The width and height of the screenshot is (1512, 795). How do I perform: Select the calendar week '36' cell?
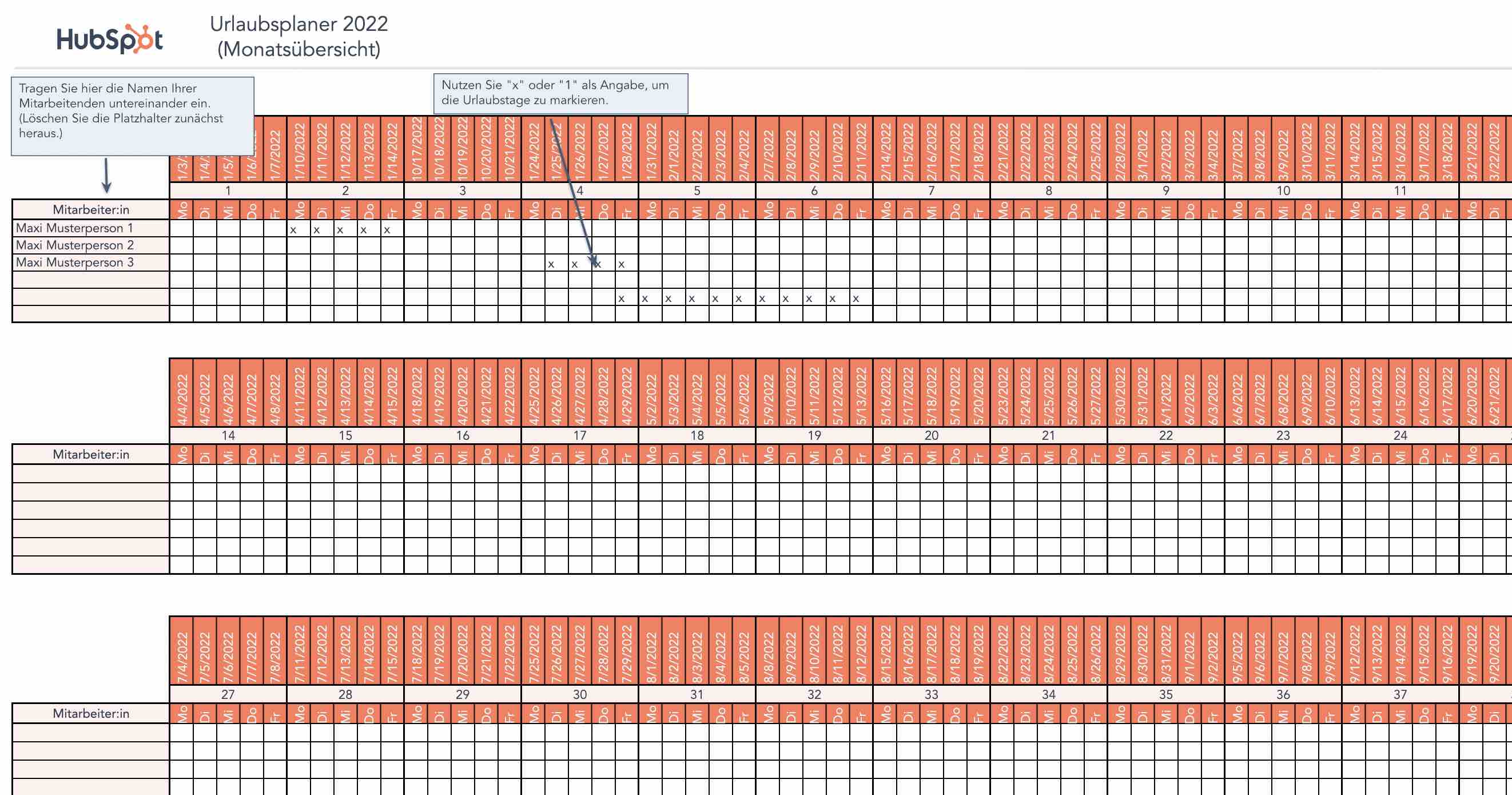tap(1283, 694)
